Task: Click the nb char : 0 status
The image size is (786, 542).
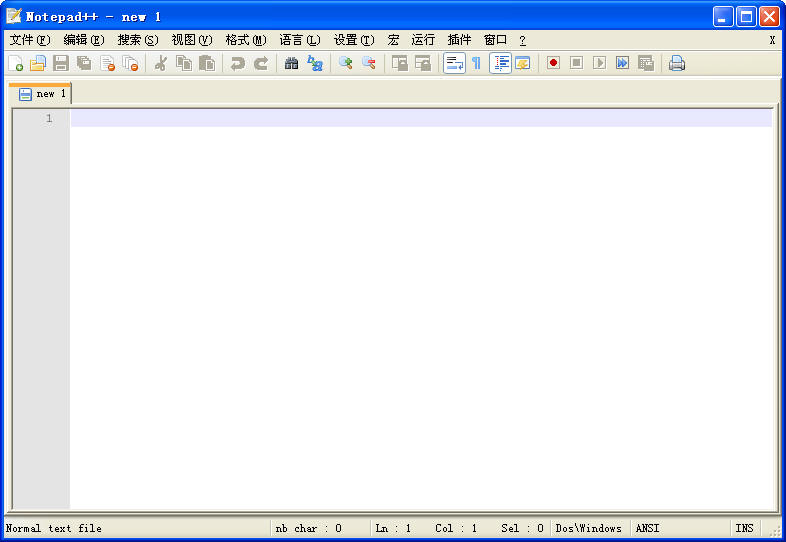Action: (x=308, y=528)
